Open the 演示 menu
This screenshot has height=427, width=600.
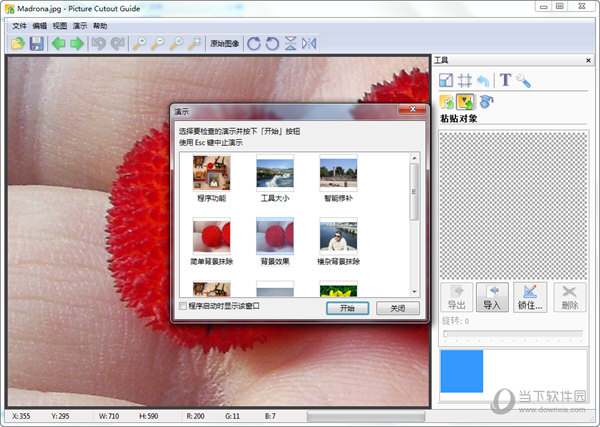click(x=80, y=26)
